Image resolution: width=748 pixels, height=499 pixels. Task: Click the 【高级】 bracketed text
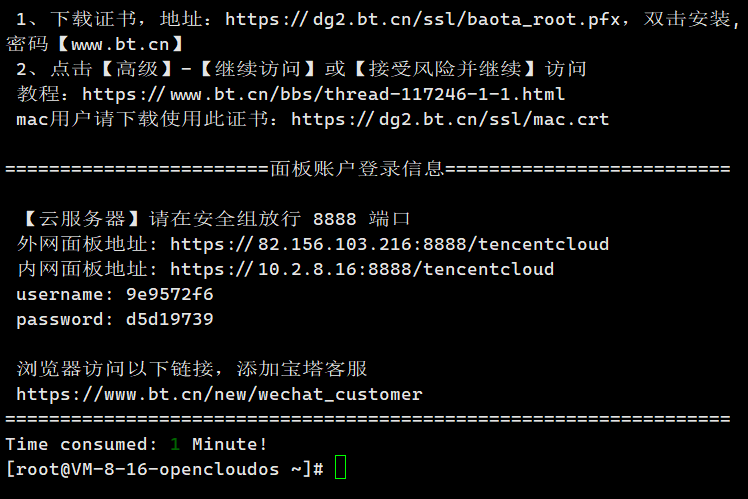pyautogui.click(x=137, y=69)
